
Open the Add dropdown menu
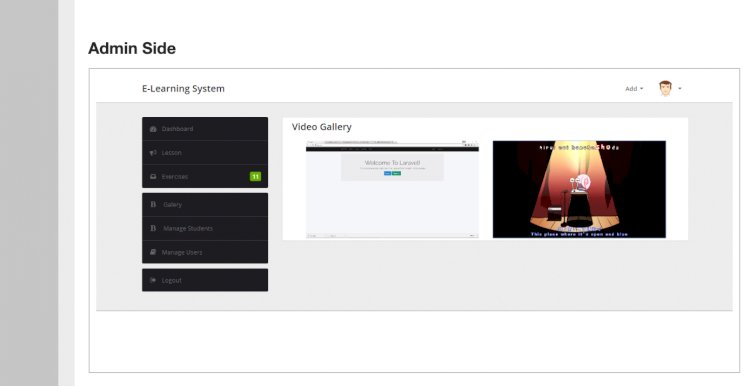[634, 88]
